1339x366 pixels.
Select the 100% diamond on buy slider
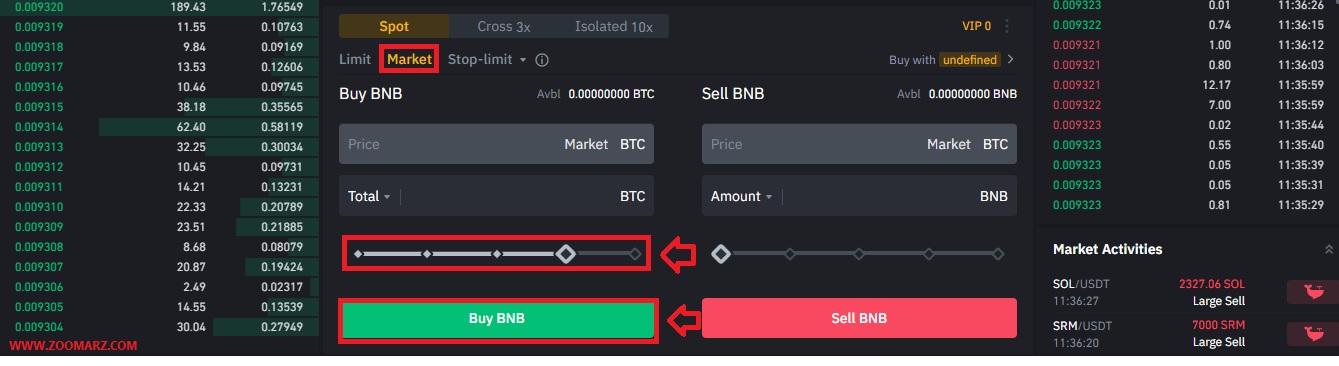coord(635,254)
